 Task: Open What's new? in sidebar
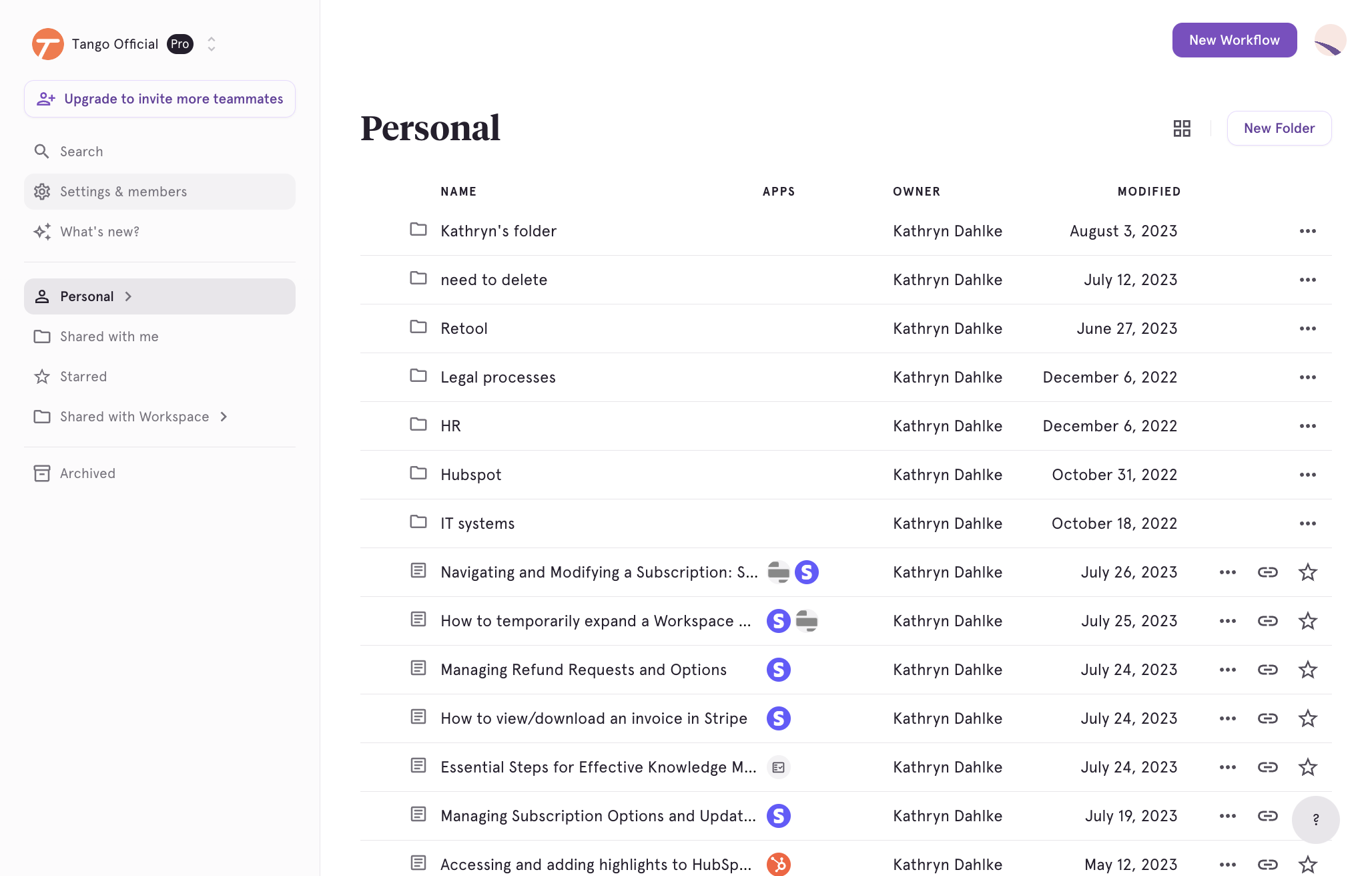tap(159, 232)
